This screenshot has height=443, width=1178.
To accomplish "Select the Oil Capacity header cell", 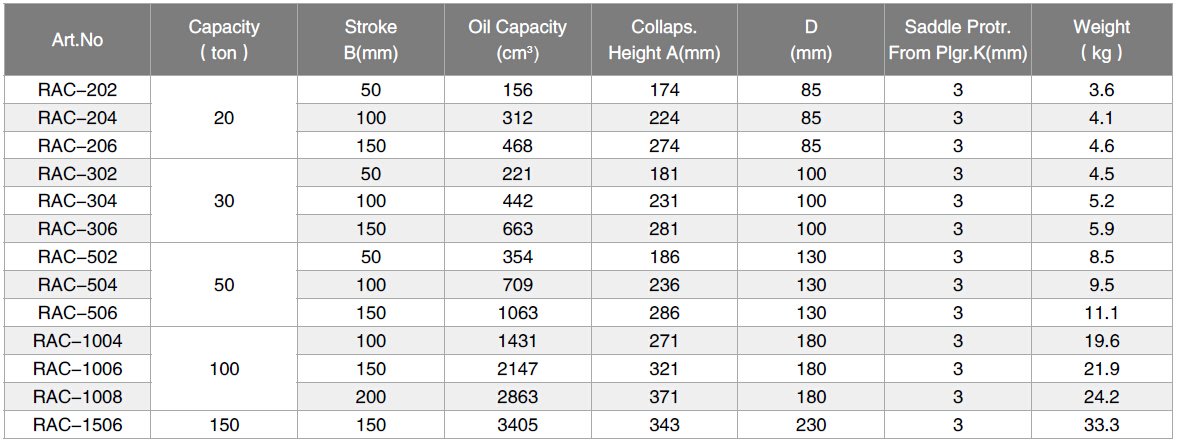I will pyautogui.click(x=517, y=40).
